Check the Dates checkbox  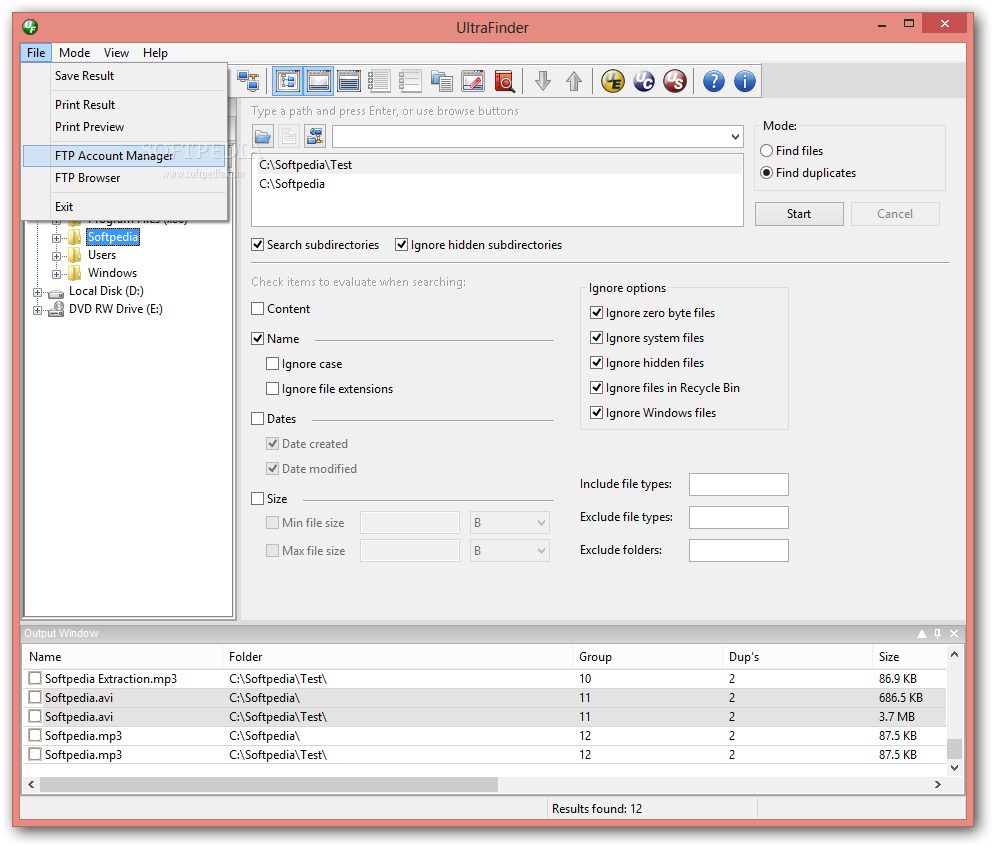point(257,418)
